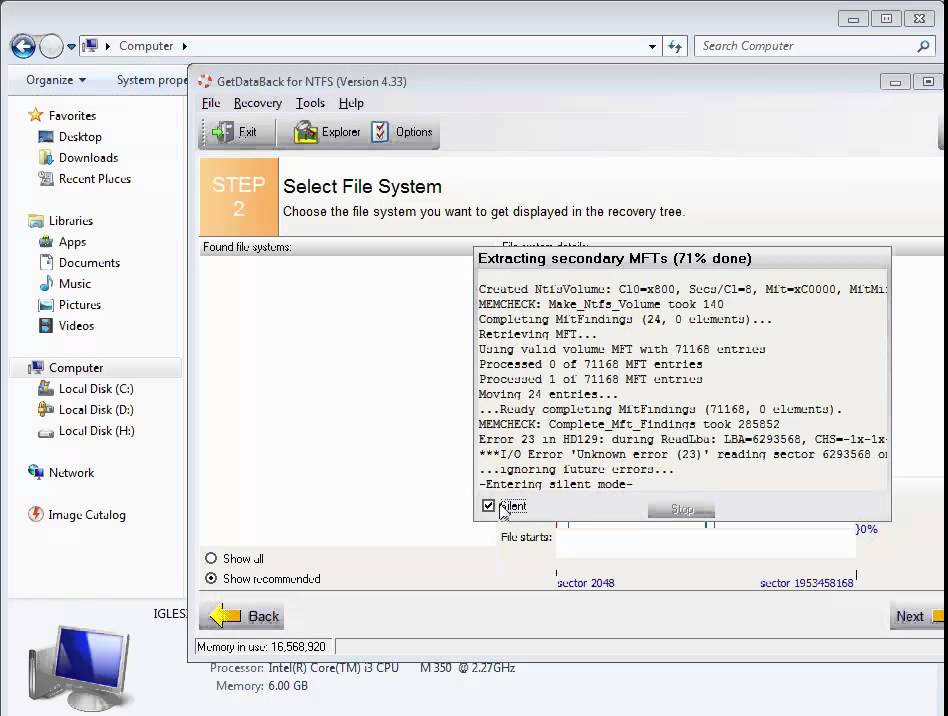Click the large computer thumbnail in details pane

tap(79, 668)
